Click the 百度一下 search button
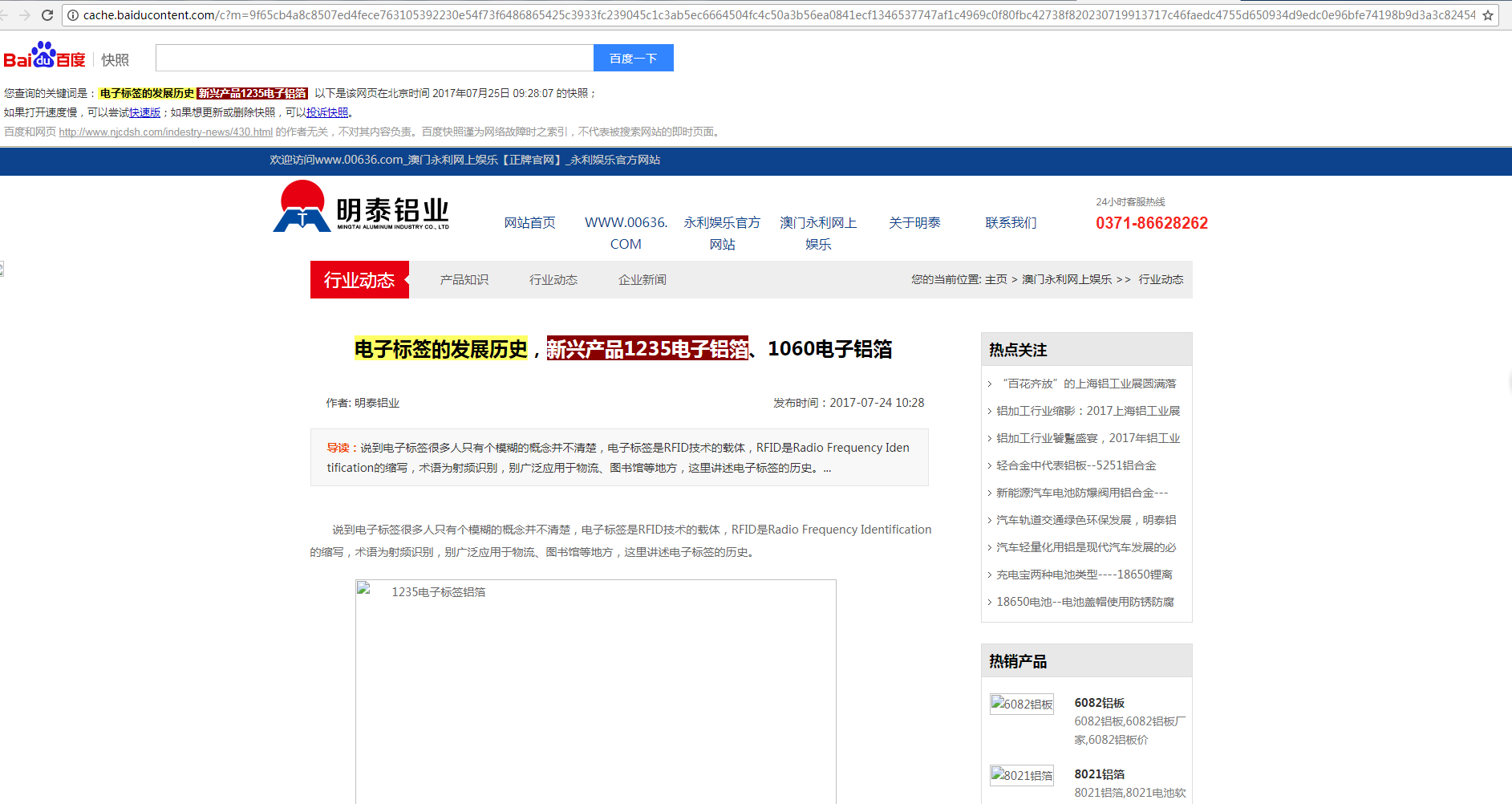Screen dimensions: 1512x804 [x=634, y=58]
